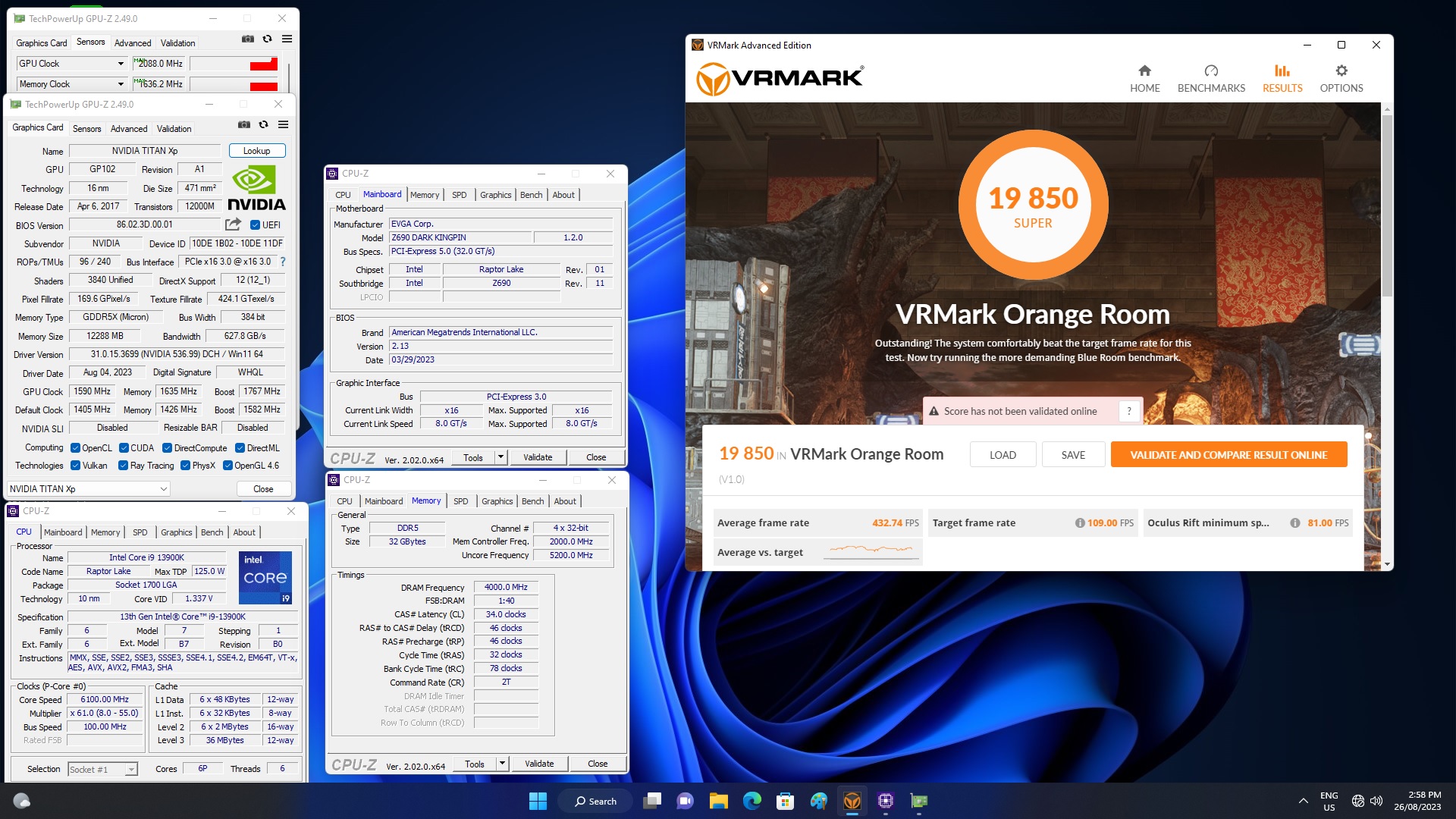Toggle OpenCL checkbox in GPU-Z

[75, 448]
